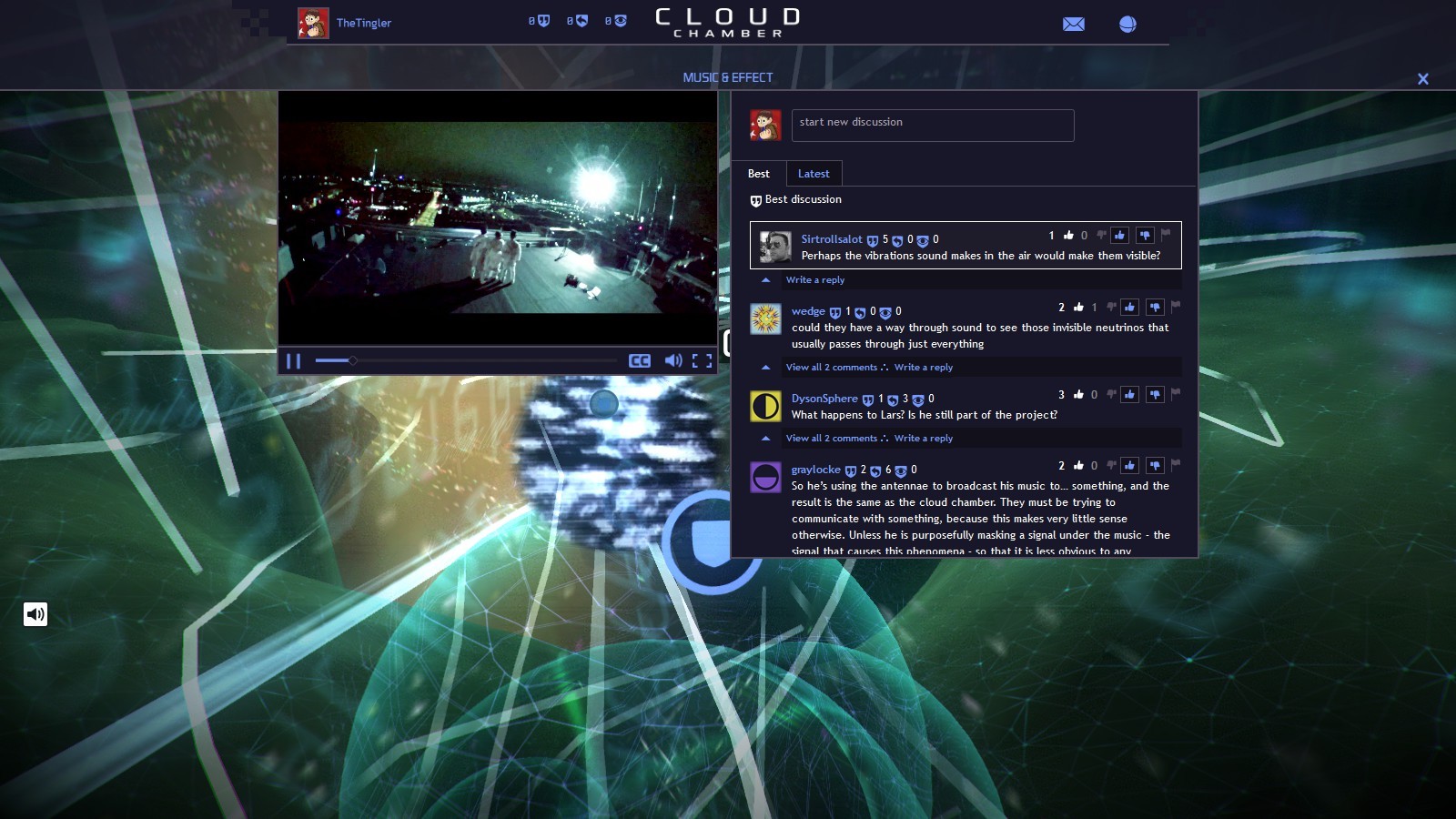The image size is (1456, 819).
Task: Flag wedge's comment
Action: [x=1176, y=307]
